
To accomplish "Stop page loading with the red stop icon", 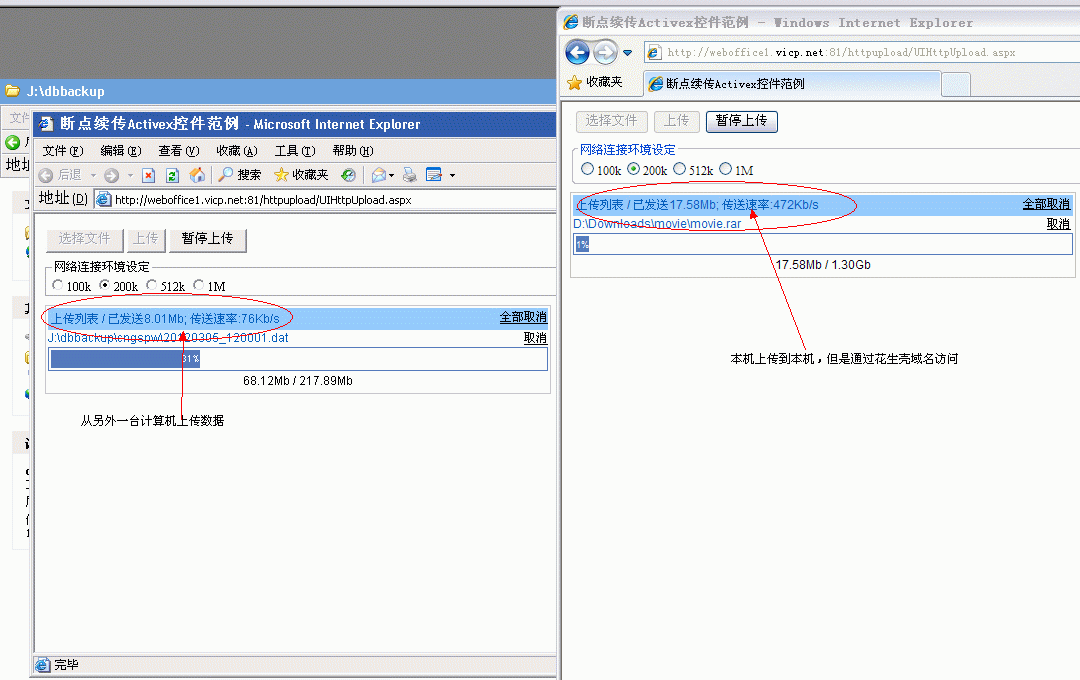I will 148,174.
